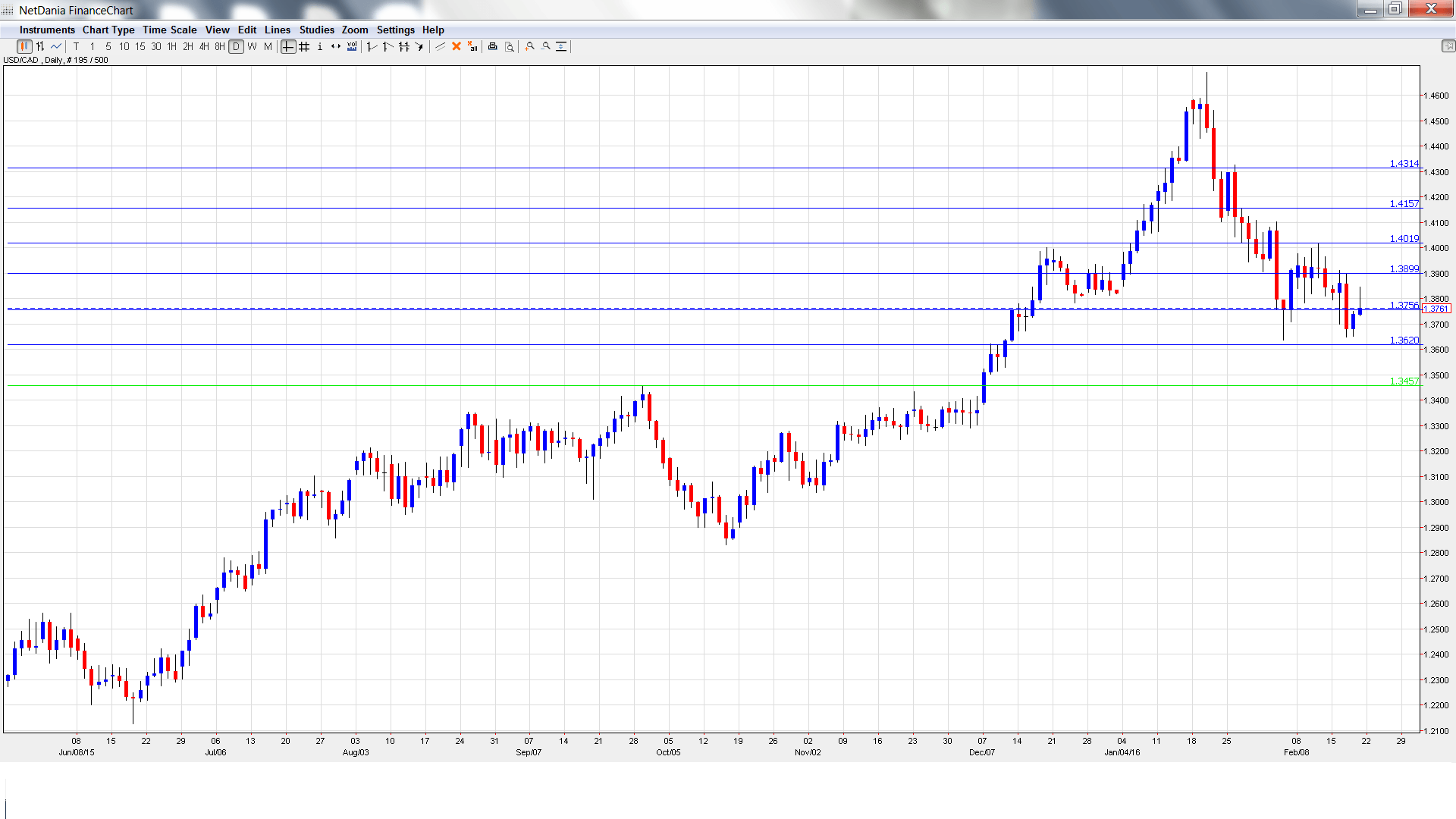Open the Settings menu
The image size is (1456, 819).
[x=395, y=30]
